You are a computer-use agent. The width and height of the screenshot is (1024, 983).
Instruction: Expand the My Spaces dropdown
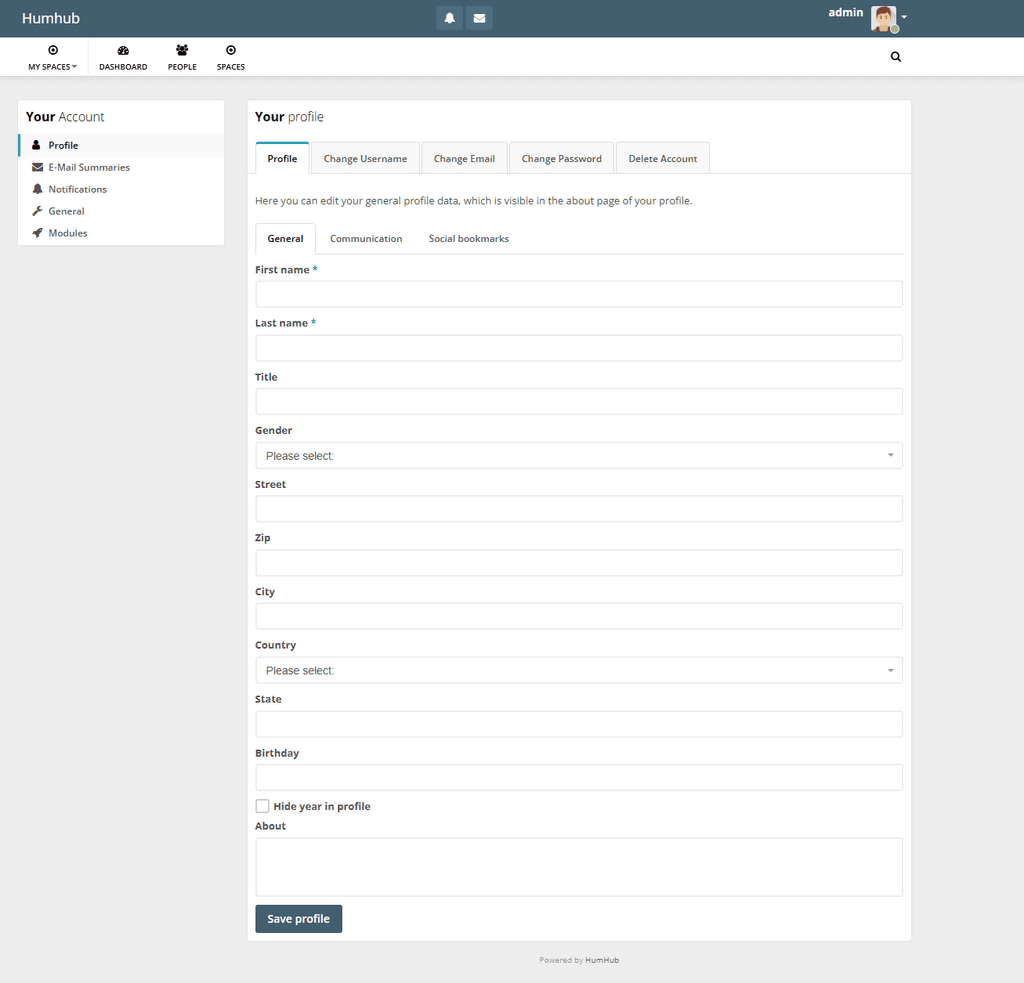click(52, 56)
